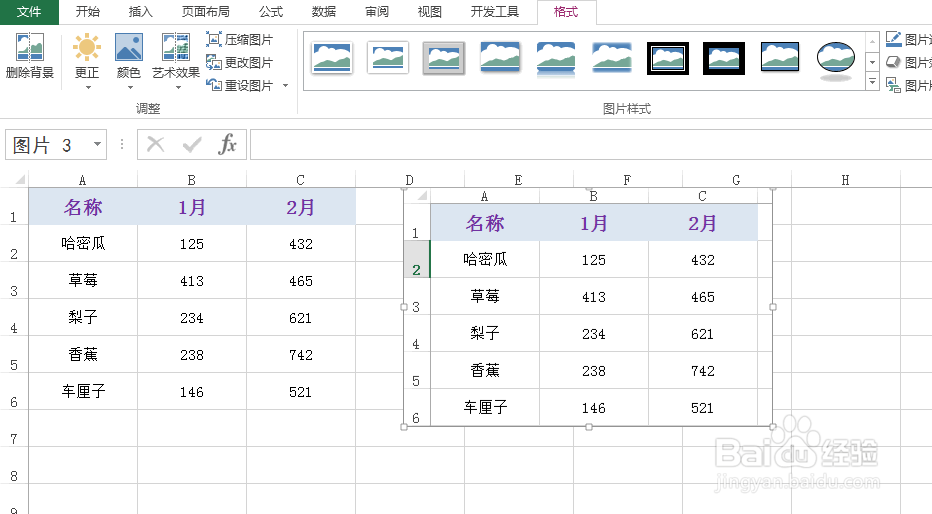
Task: Expand the 颜色 dropdown arrow
Action: click(x=130, y=87)
